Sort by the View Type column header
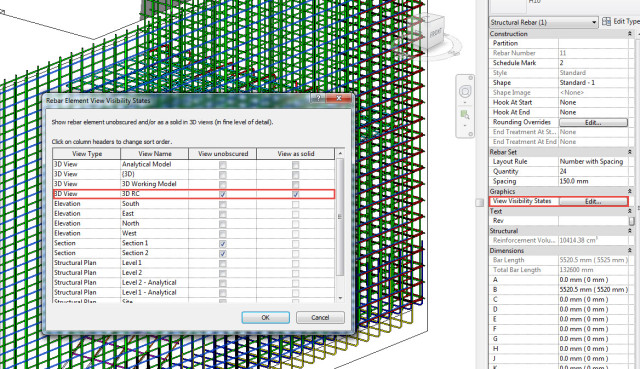The height and width of the screenshot is (369, 640). click(87, 154)
